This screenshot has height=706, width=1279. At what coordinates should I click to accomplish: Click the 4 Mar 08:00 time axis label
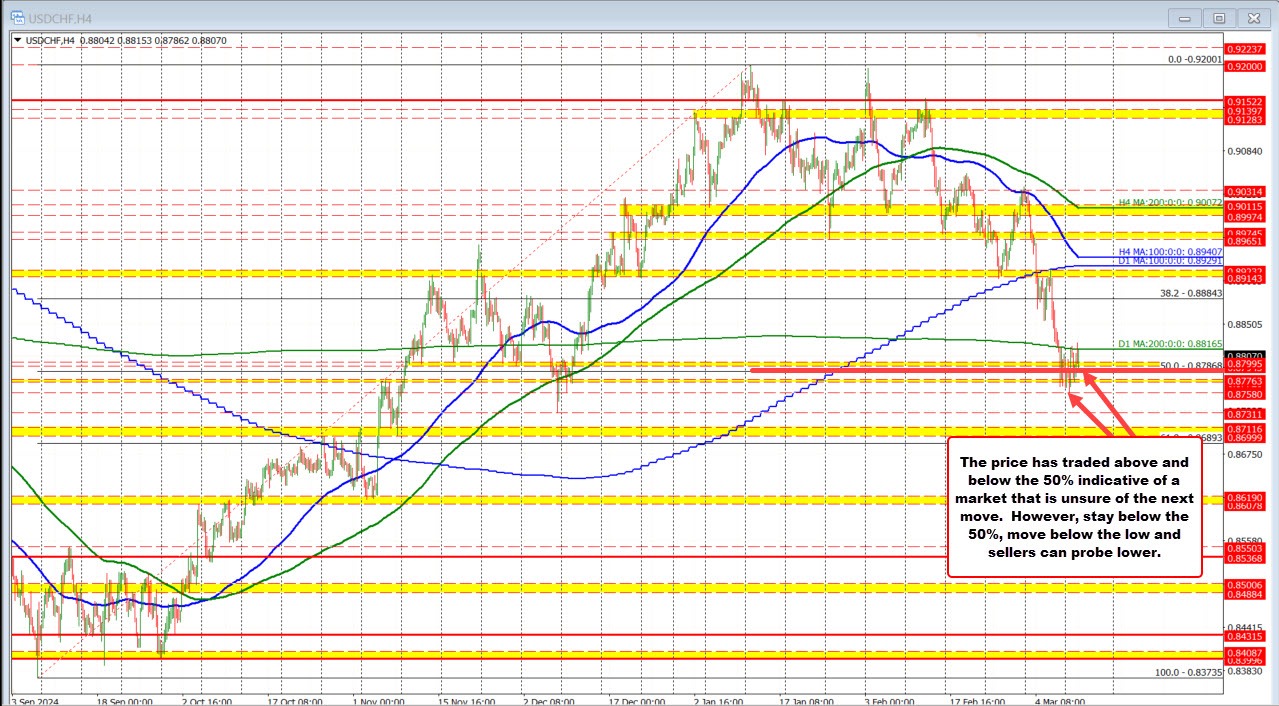pos(1062,700)
